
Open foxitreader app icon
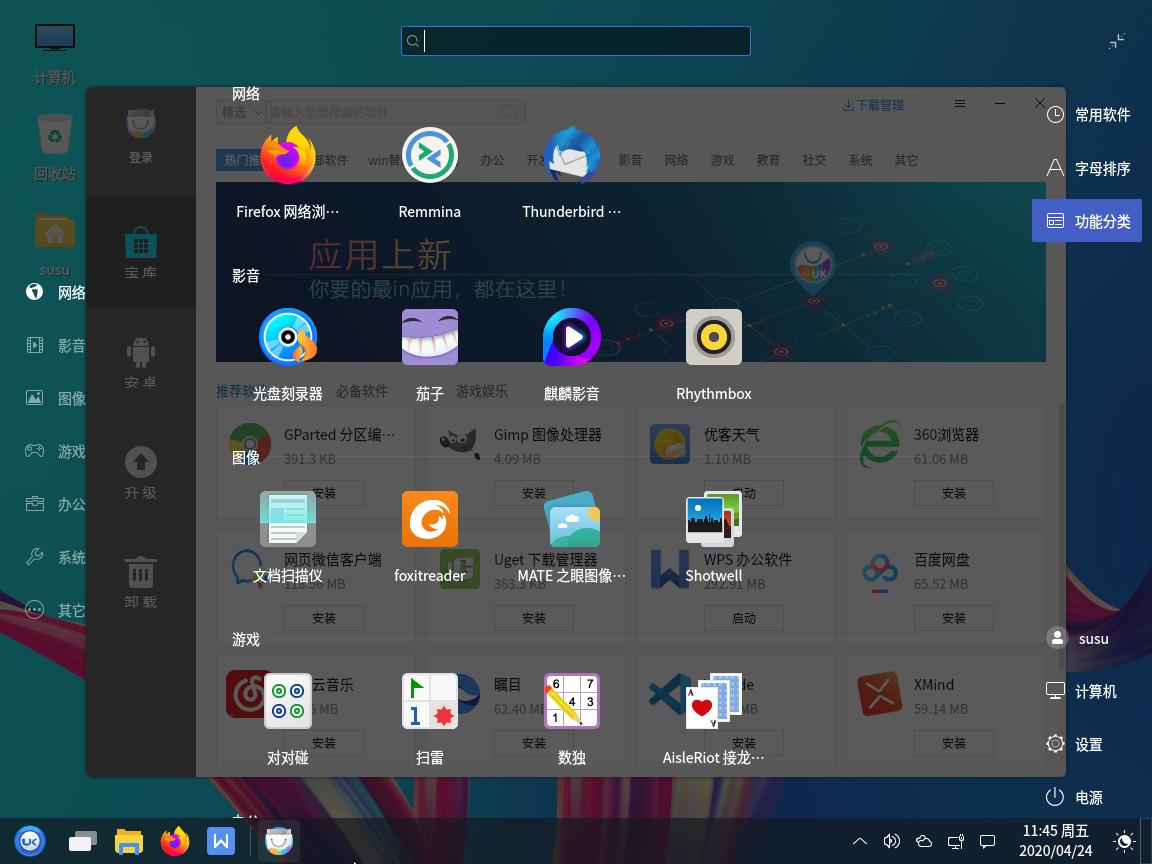(x=430, y=519)
